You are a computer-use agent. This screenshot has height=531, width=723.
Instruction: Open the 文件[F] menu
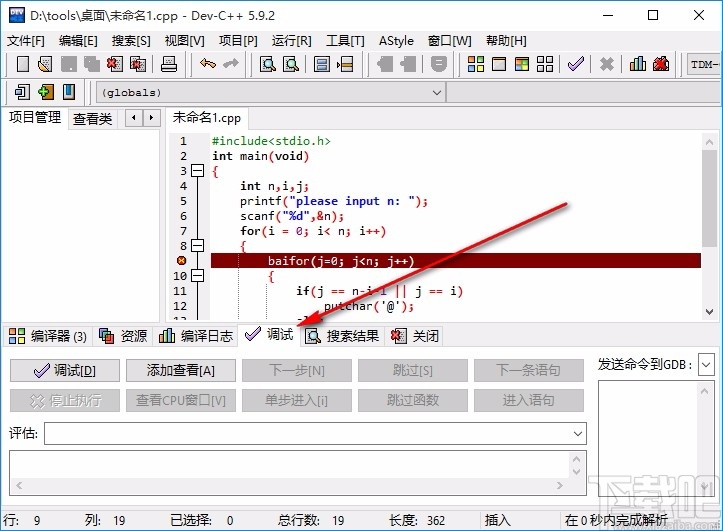[x=25, y=41]
